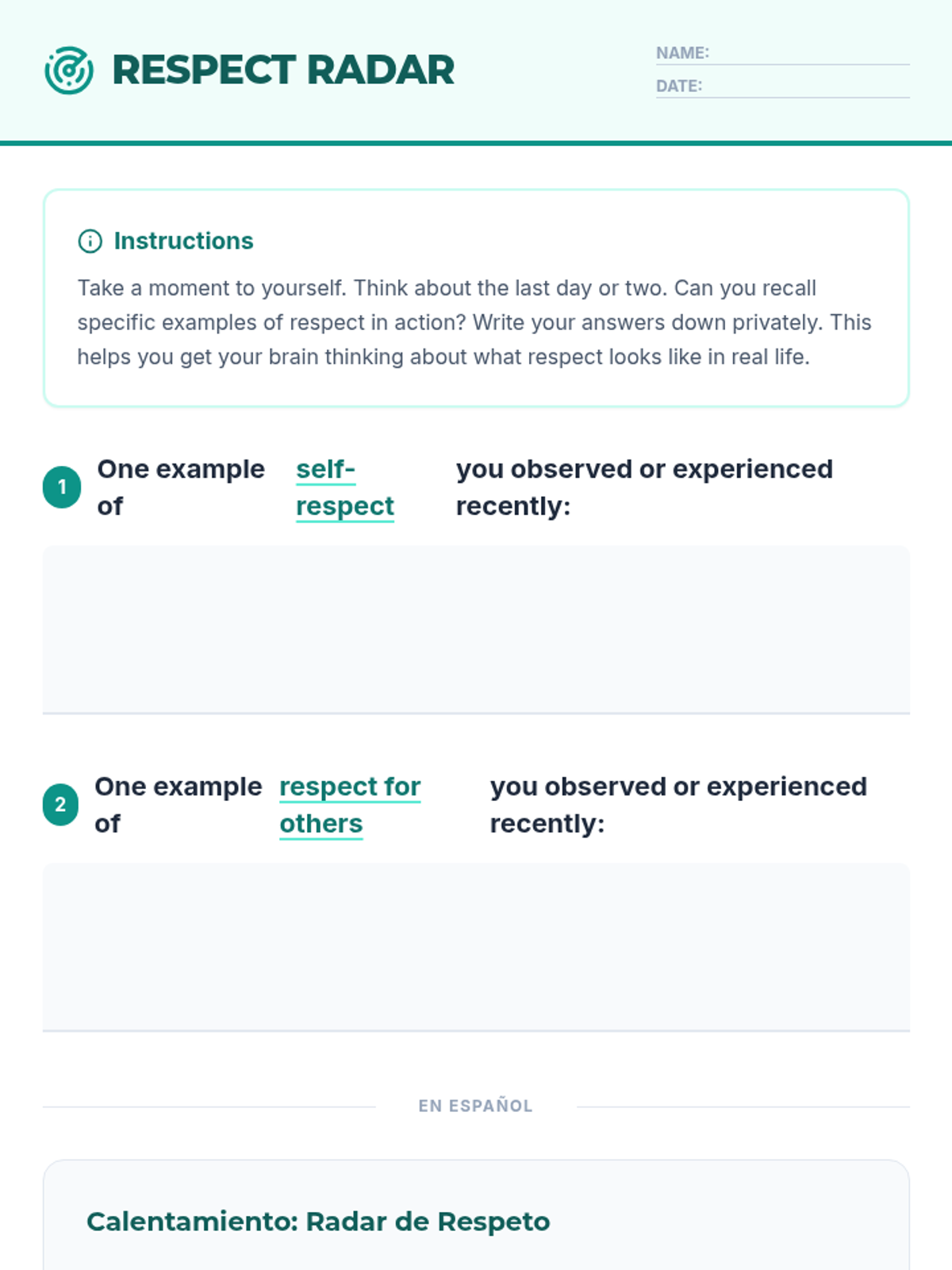Open the underlined self-respect term
This screenshot has width=952, height=1270.
coord(344,487)
